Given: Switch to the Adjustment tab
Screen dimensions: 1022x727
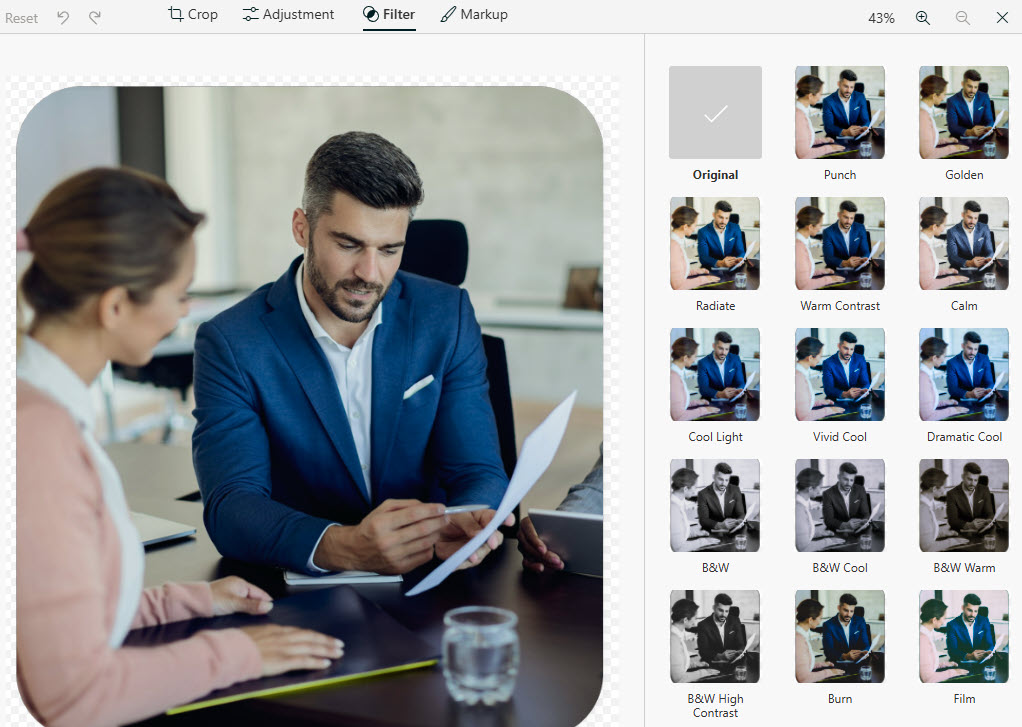Looking at the screenshot, I should tap(288, 15).
